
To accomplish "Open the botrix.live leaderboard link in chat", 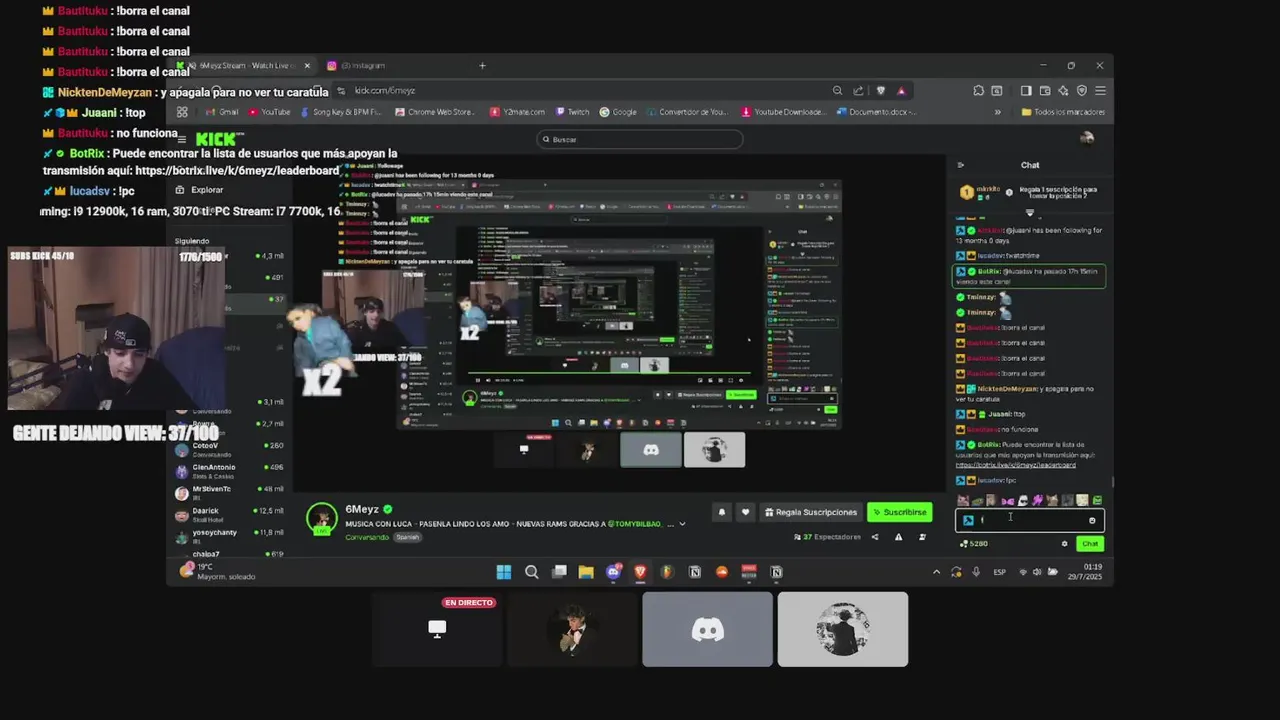I will [x=1015, y=465].
